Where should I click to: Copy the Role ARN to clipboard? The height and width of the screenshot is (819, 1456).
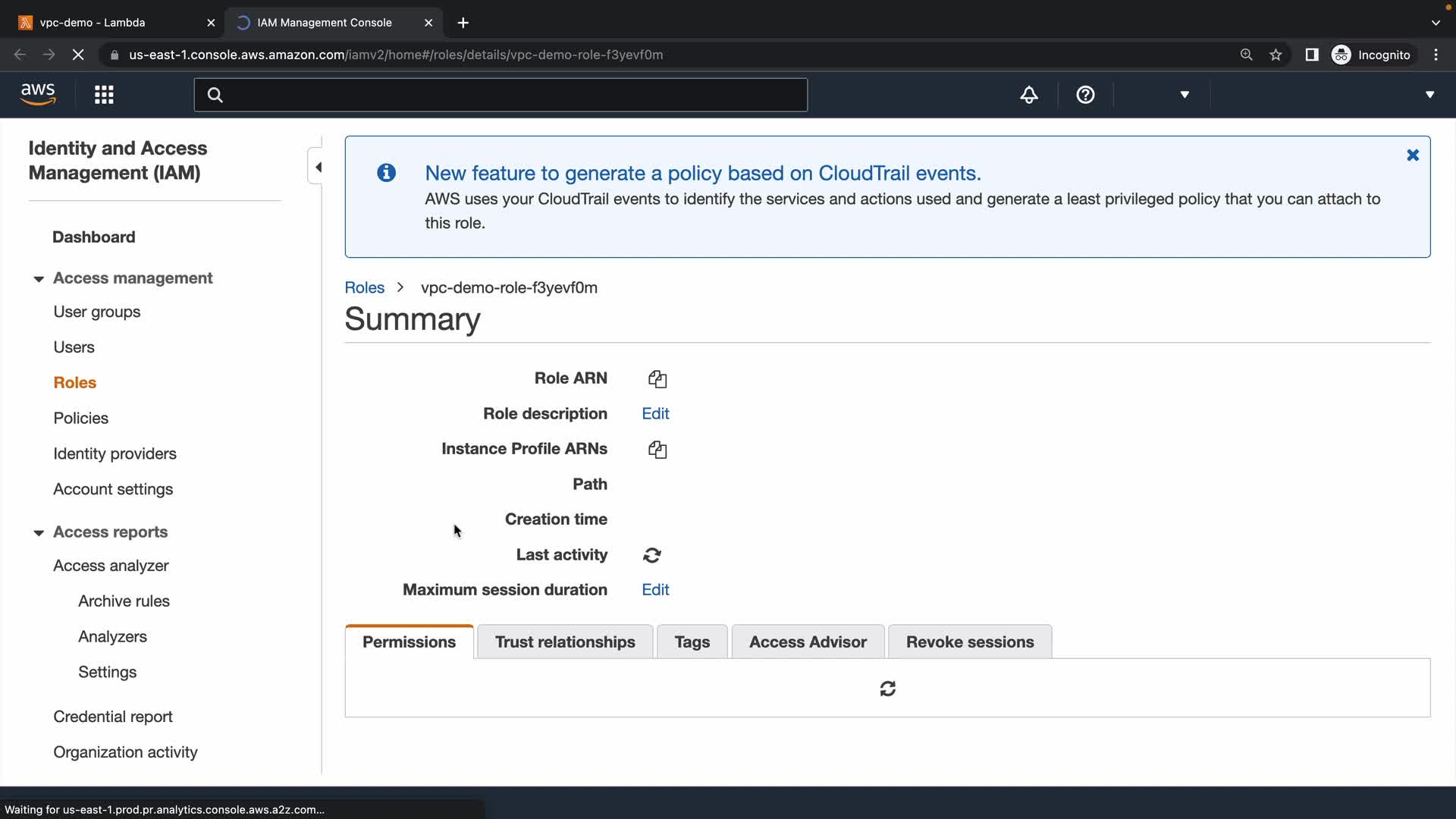point(657,379)
